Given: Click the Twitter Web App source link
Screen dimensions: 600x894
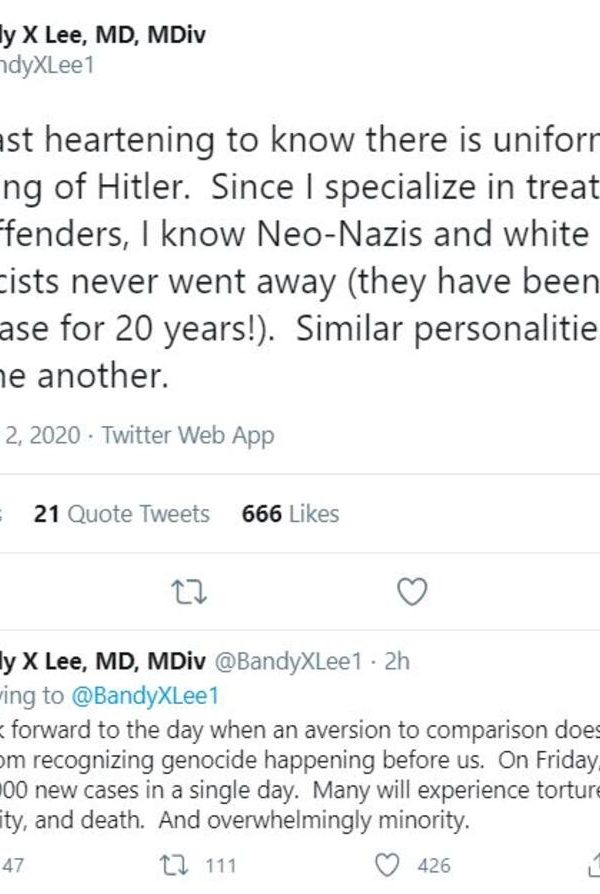Looking at the screenshot, I should [188, 435].
